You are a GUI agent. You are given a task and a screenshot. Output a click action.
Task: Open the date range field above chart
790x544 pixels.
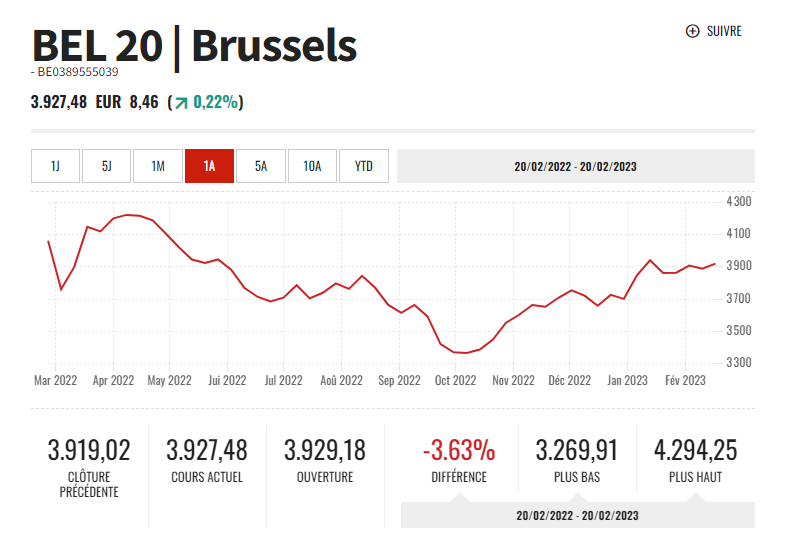pos(575,166)
